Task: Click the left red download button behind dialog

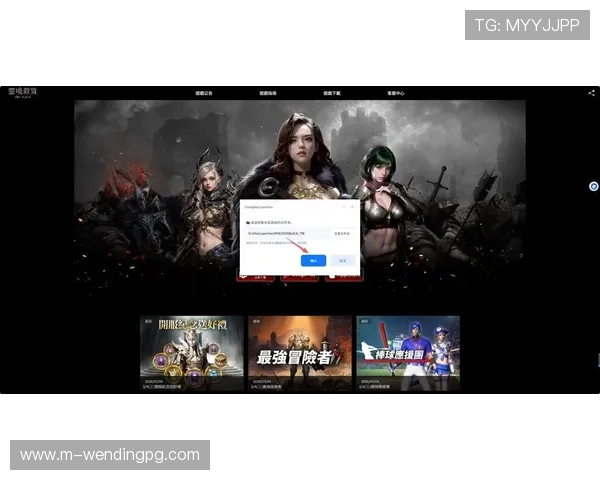Action: point(258,275)
